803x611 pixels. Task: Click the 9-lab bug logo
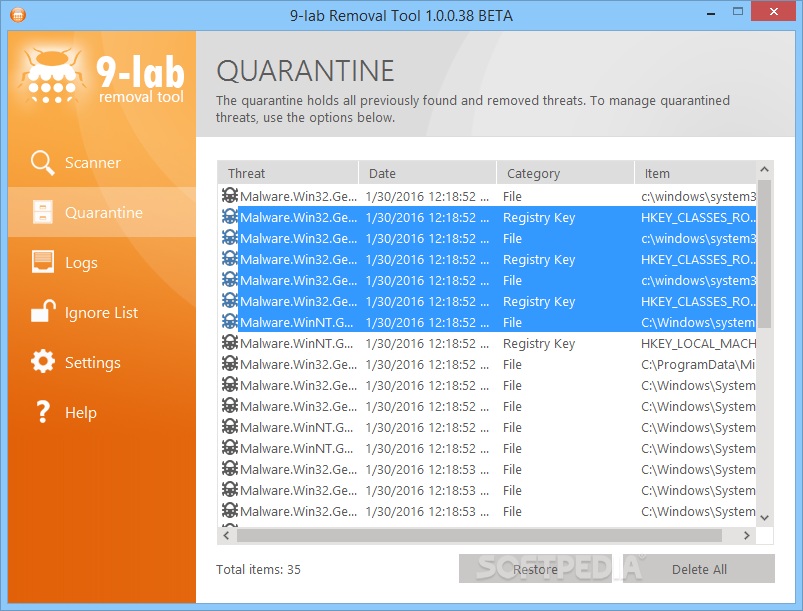[x=51, y=76]
